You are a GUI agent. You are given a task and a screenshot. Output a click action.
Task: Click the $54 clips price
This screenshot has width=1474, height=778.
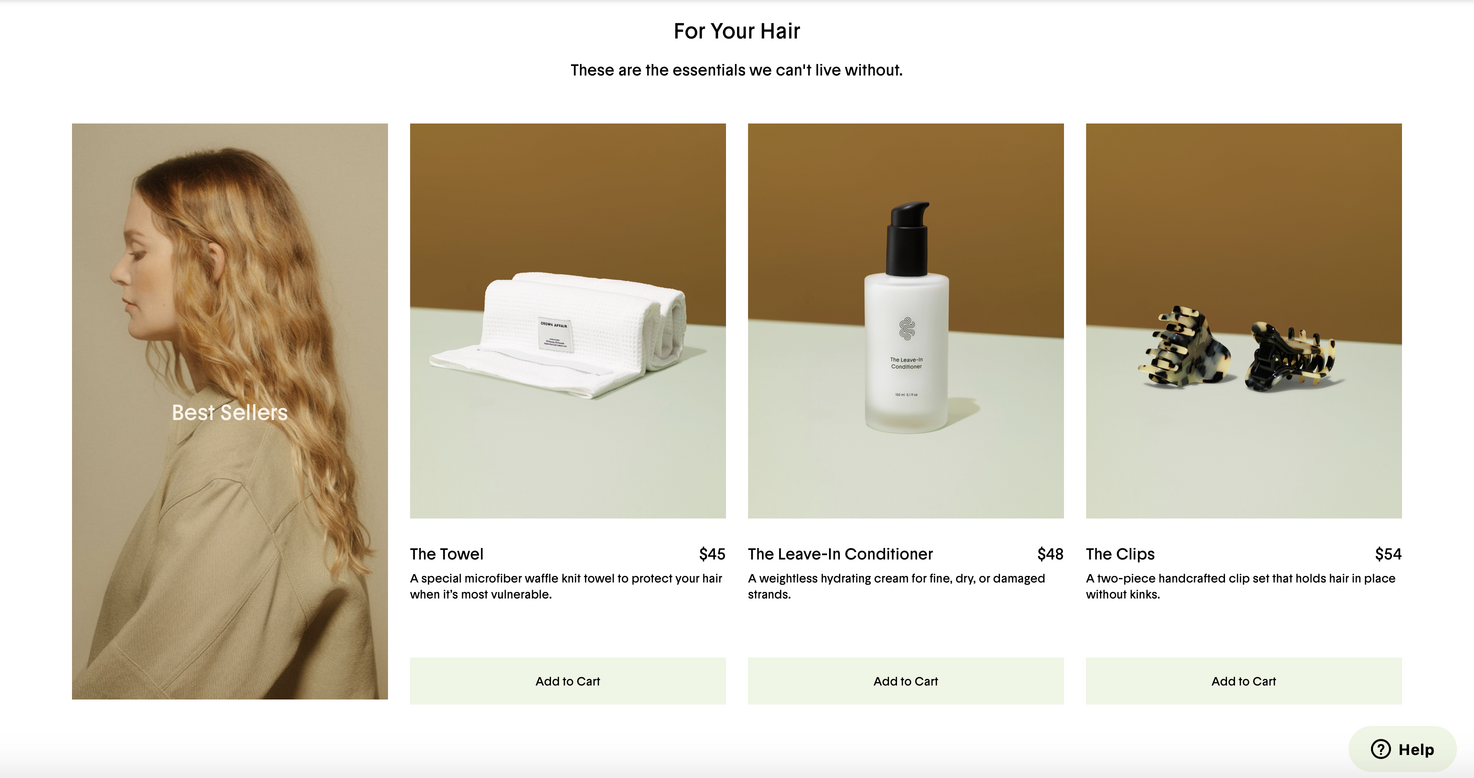(x=1388, y=554)
